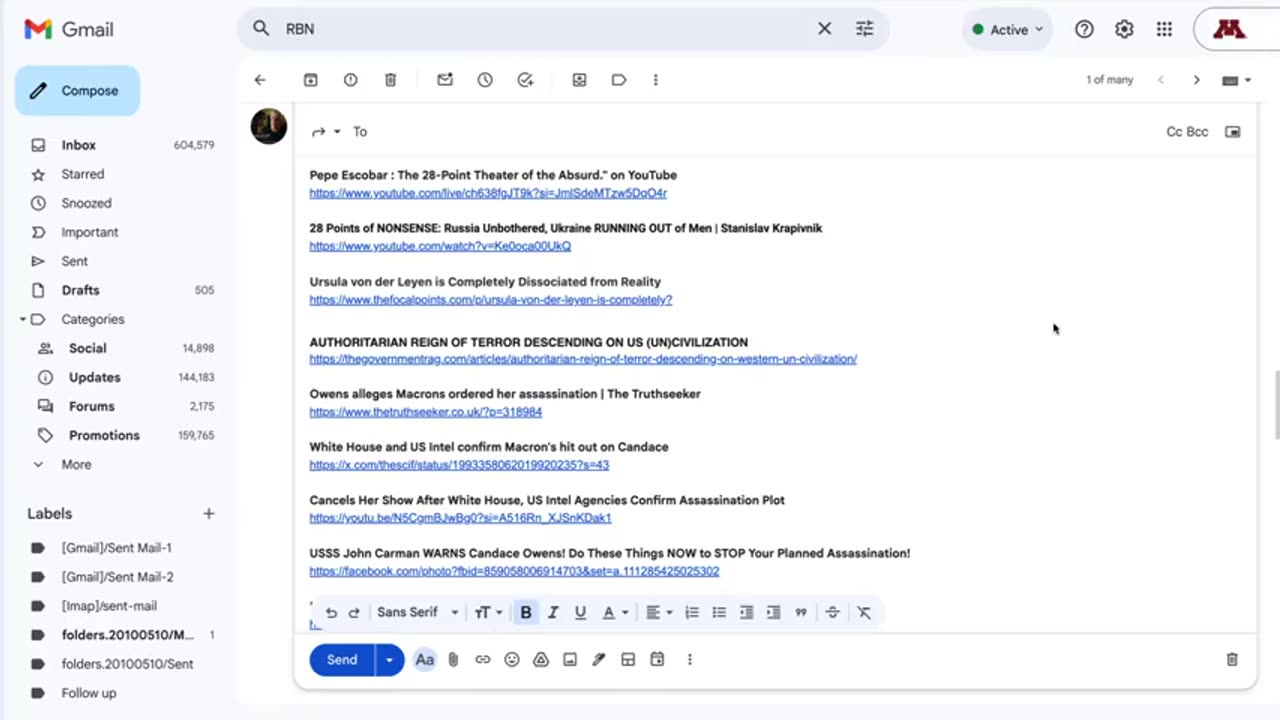This screenshot has width=1280, height=720.
Task: Apply a numbered list
Action: [x=692, y=613]
